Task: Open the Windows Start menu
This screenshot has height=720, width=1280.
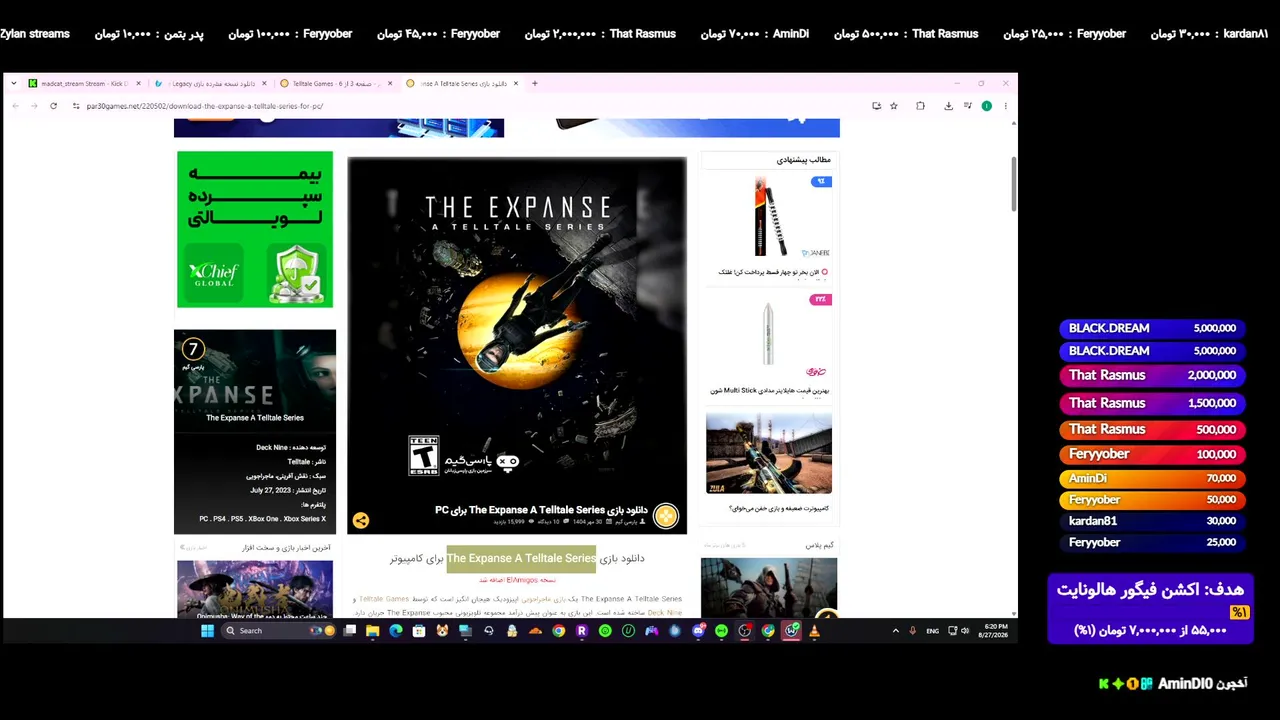Action: [207, 631]
